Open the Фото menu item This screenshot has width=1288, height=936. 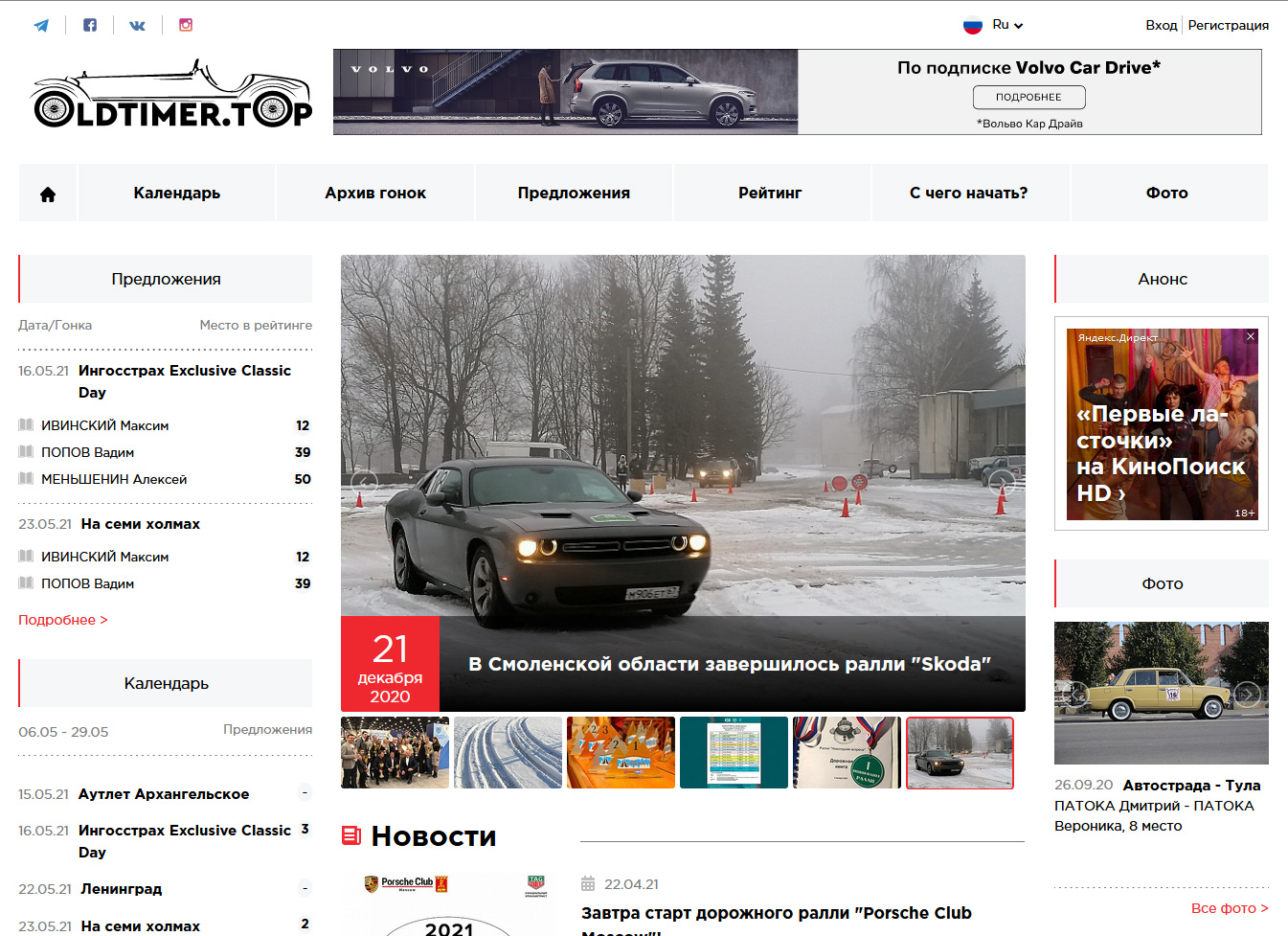point(1167,194)
